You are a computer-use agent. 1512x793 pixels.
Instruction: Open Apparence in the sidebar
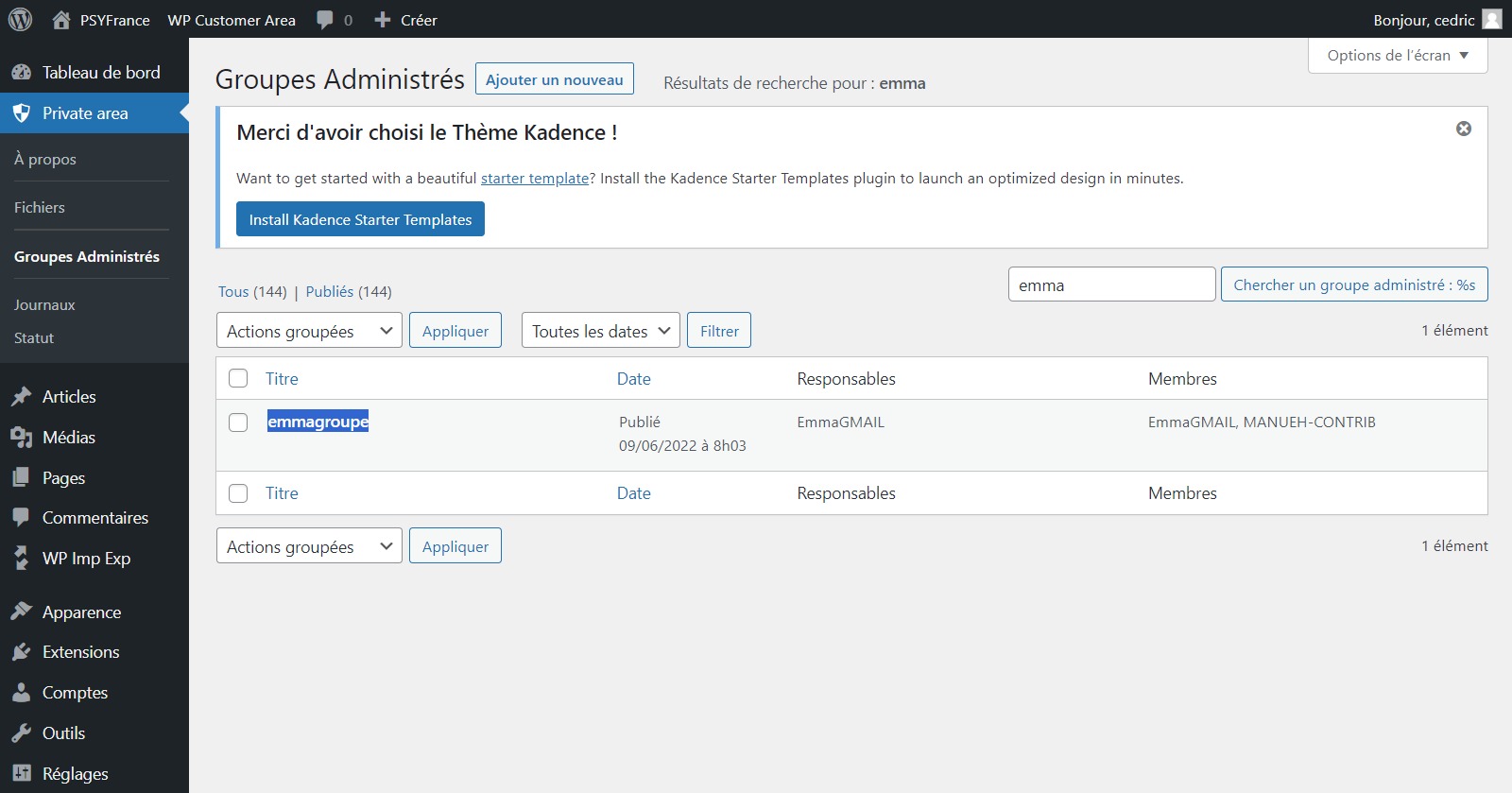point(81,612)
